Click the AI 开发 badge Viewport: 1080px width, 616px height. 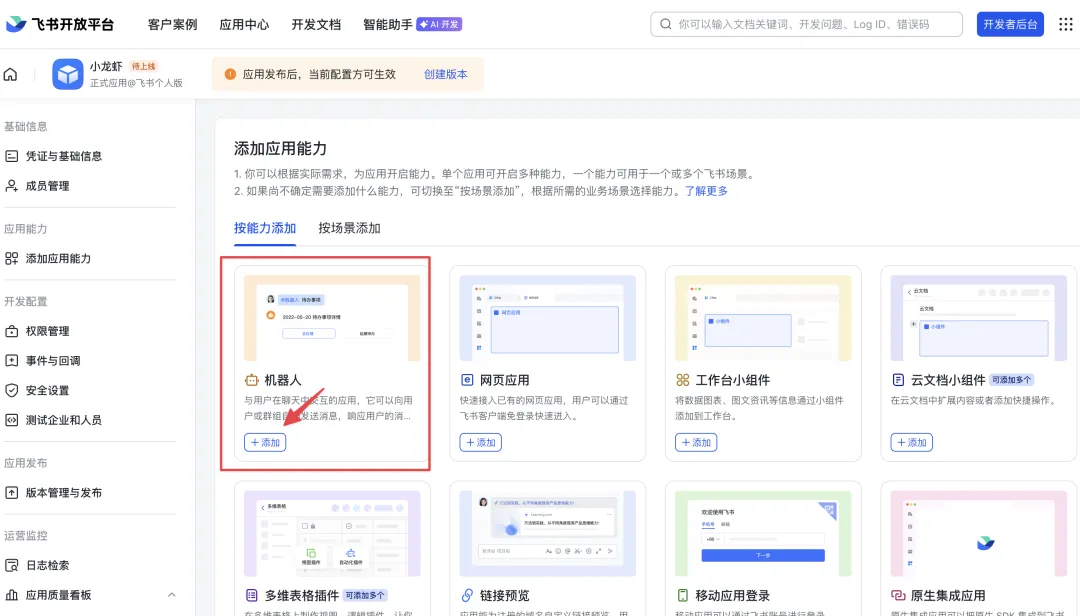coord(439,24)
